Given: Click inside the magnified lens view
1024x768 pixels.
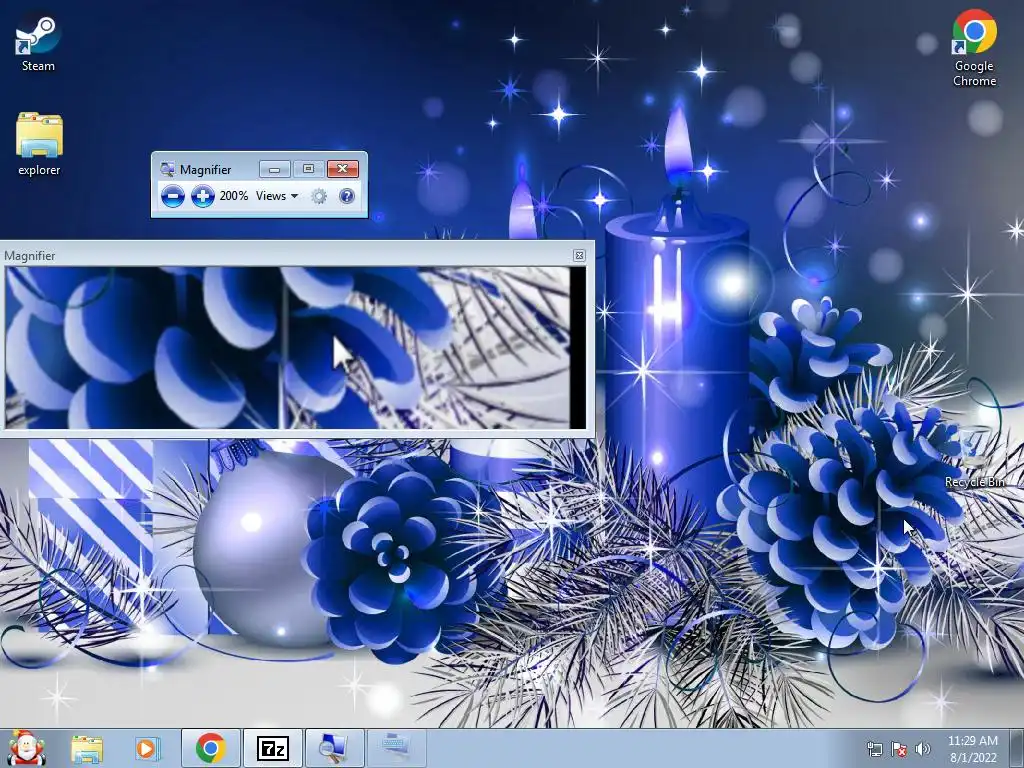Looking at the screenshot, I should [x=295, y=347].
